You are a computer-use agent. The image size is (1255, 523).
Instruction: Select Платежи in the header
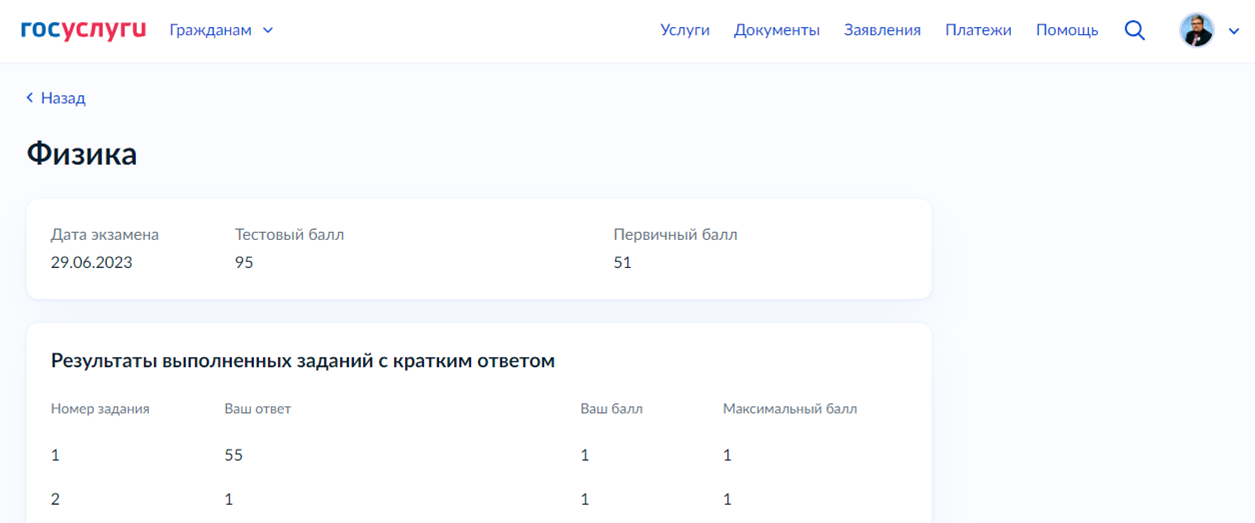[978, 30]
